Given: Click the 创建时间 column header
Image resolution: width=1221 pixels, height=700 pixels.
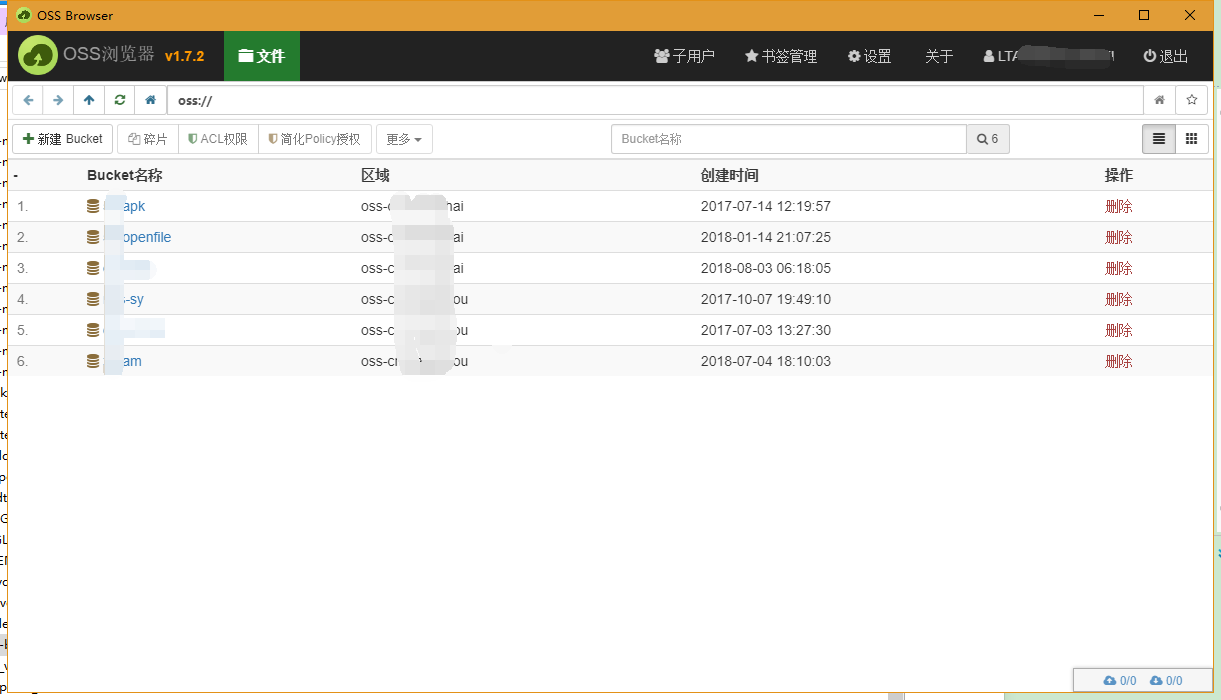Looking at the screenshot, I should click(730, 175).
